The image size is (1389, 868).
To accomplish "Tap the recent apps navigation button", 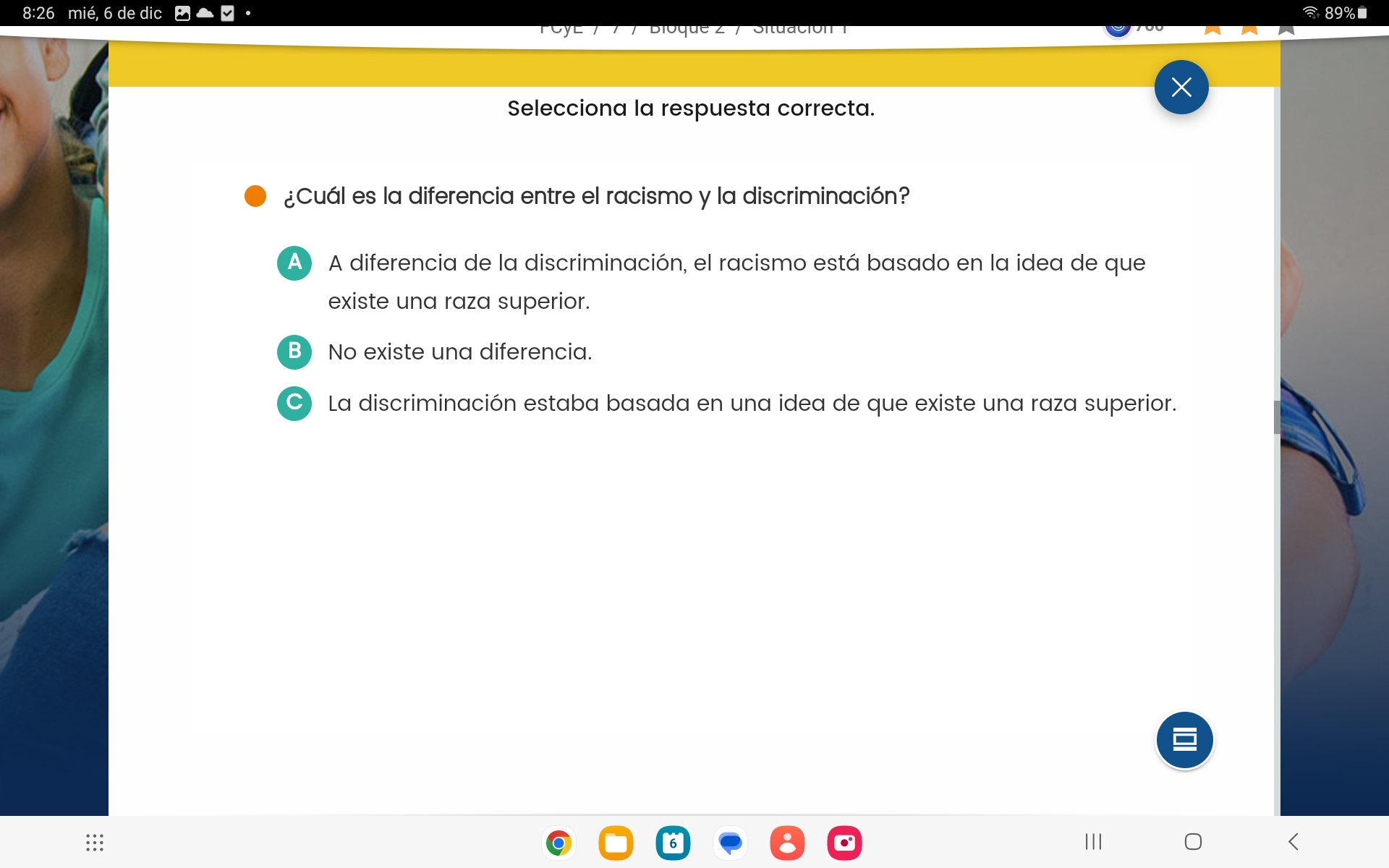I will coord(1093,841).
